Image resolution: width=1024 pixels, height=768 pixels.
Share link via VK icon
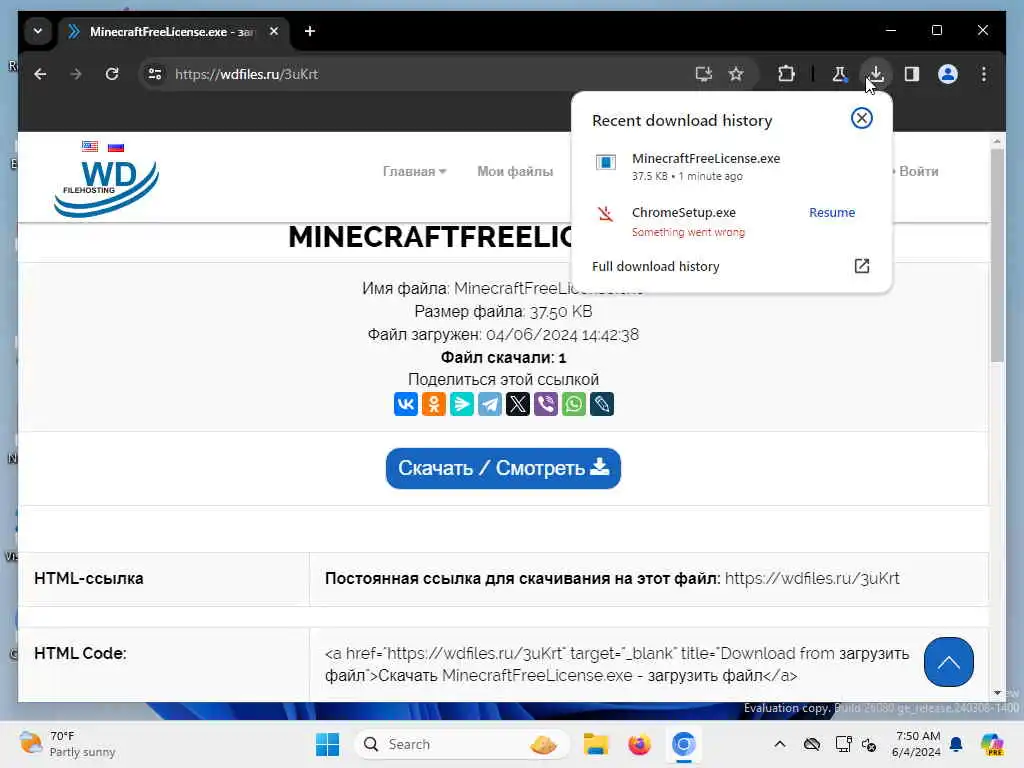click(406, 404)
